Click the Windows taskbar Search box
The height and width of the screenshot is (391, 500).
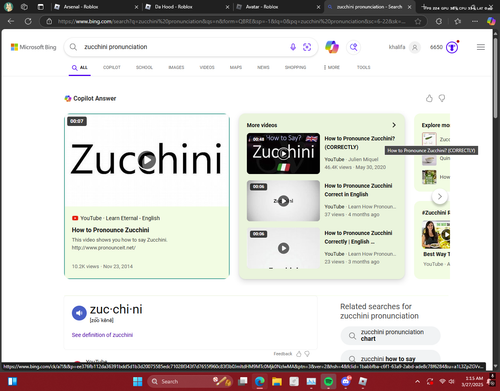[x=189, y=381]
